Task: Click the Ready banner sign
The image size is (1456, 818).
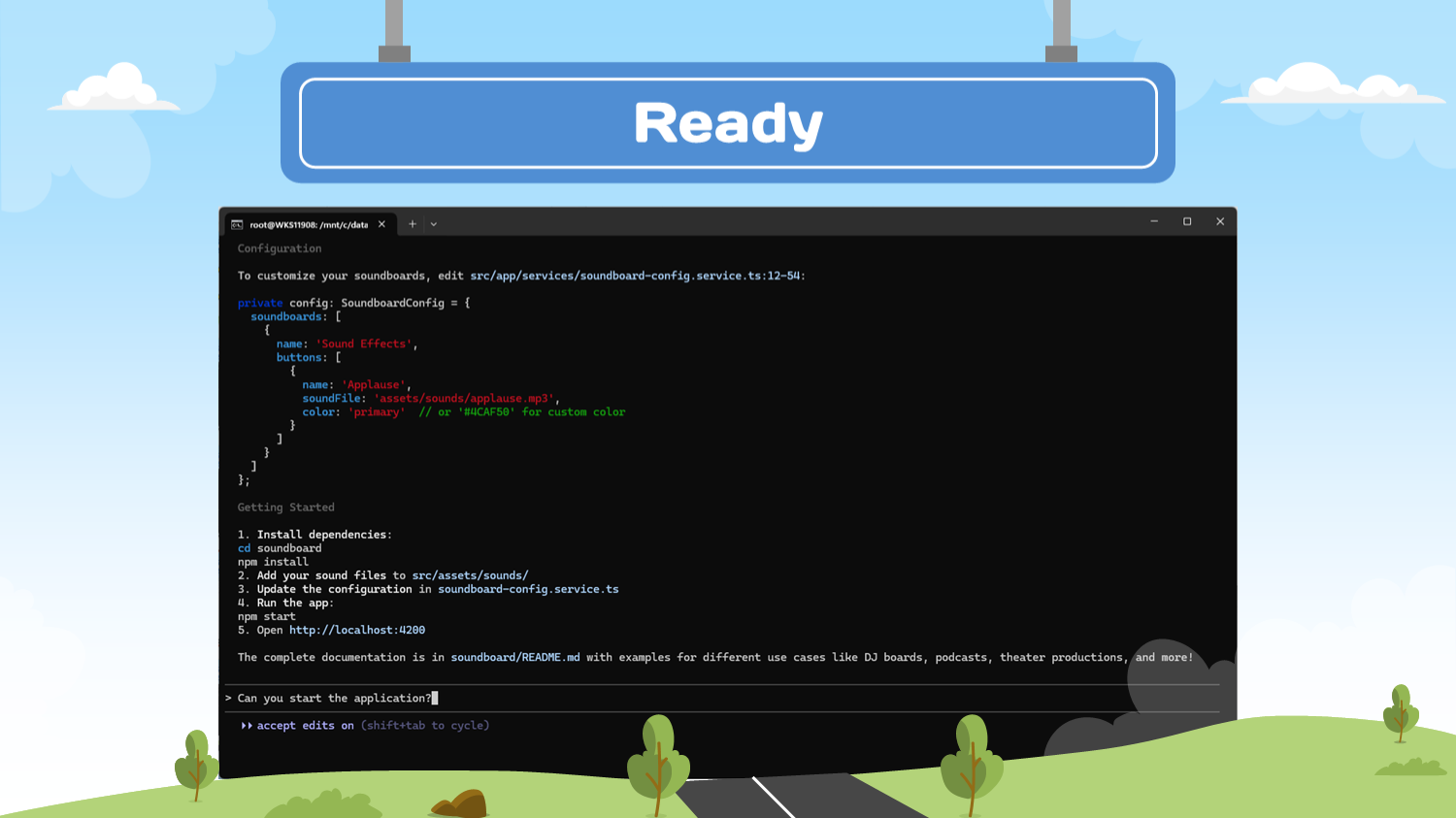Action: [728, 123]
